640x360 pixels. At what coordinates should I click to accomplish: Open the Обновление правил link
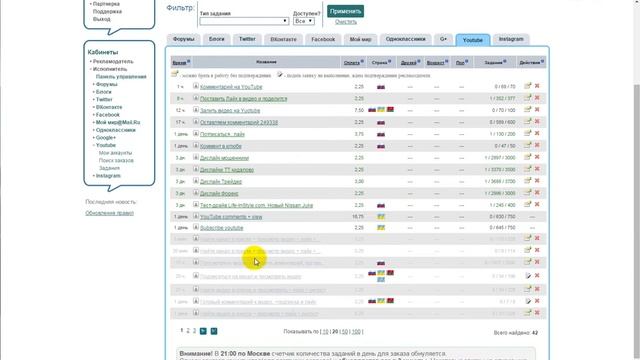pyautogui.click(x=109, y=213)
